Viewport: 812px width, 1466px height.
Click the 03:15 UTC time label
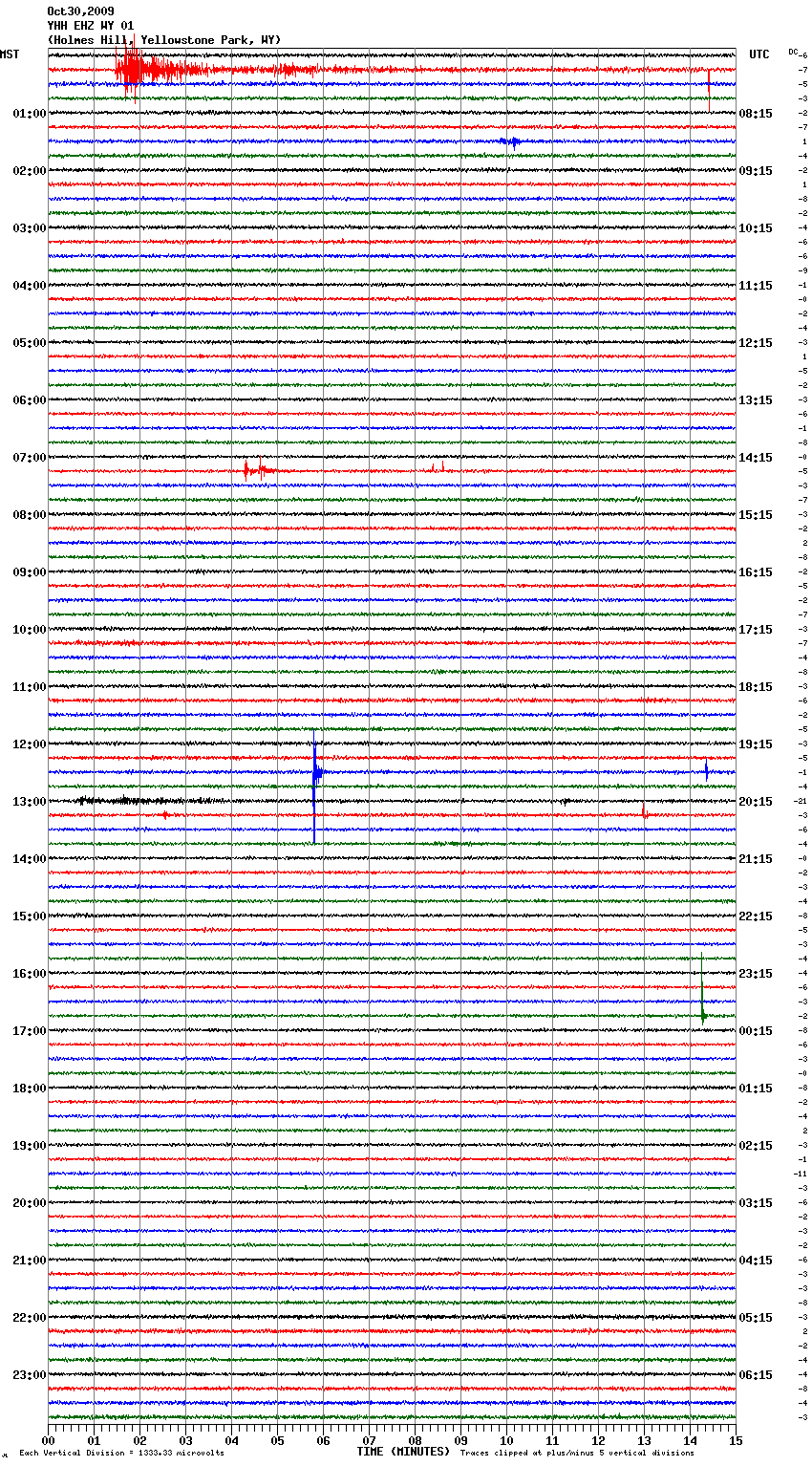pyautogui.click(x=756, y=1203)
